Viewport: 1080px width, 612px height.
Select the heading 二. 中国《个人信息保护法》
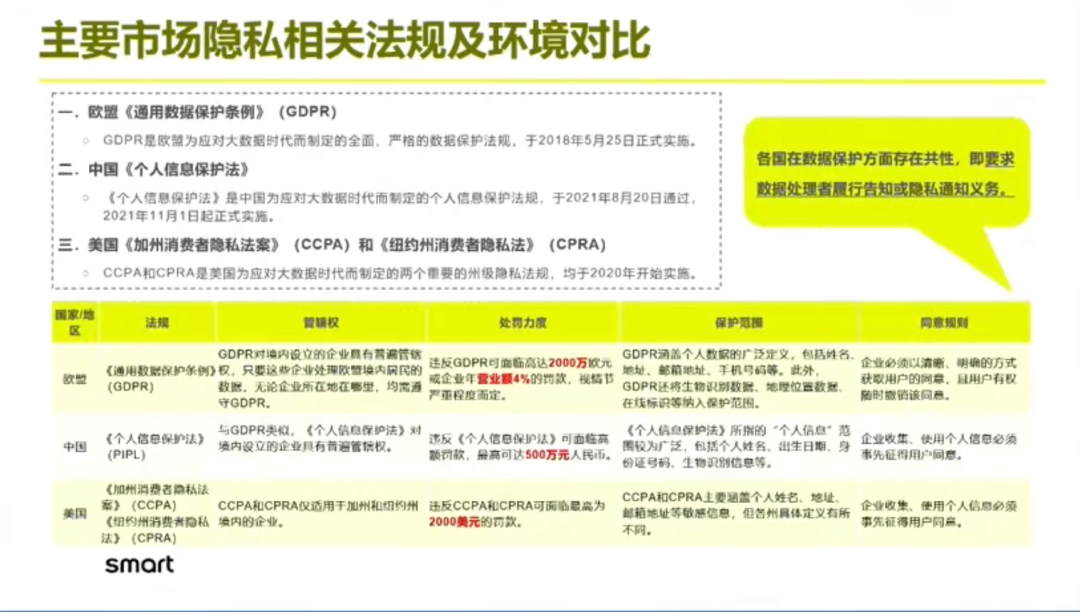[x=154, y=169]
